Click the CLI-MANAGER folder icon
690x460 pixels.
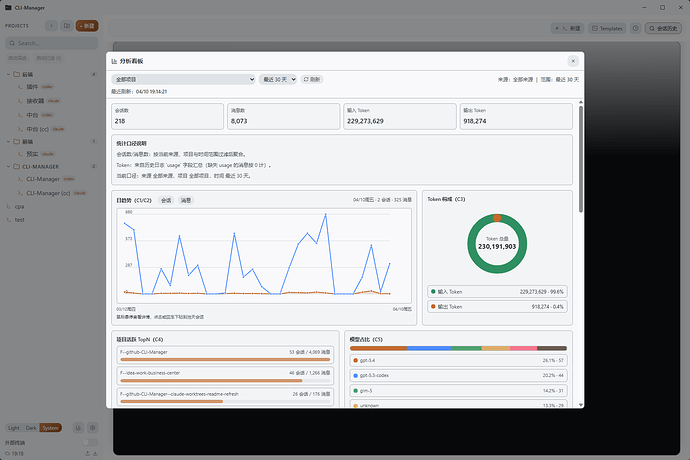coord(16,166)
